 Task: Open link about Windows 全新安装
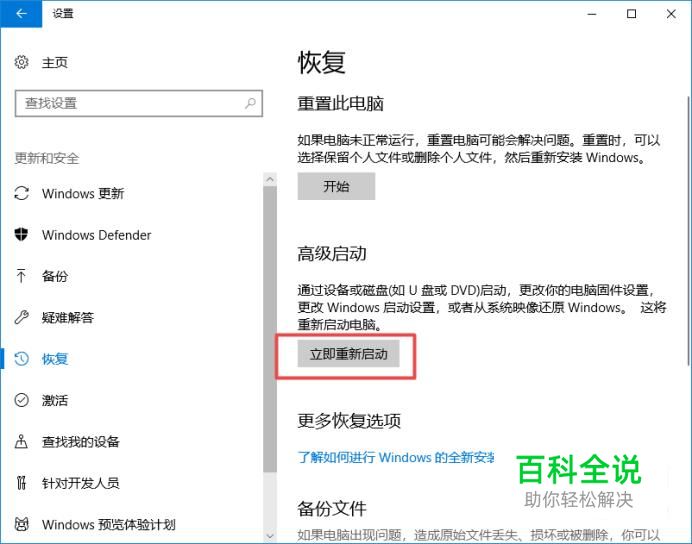click(x=396, y=458)
